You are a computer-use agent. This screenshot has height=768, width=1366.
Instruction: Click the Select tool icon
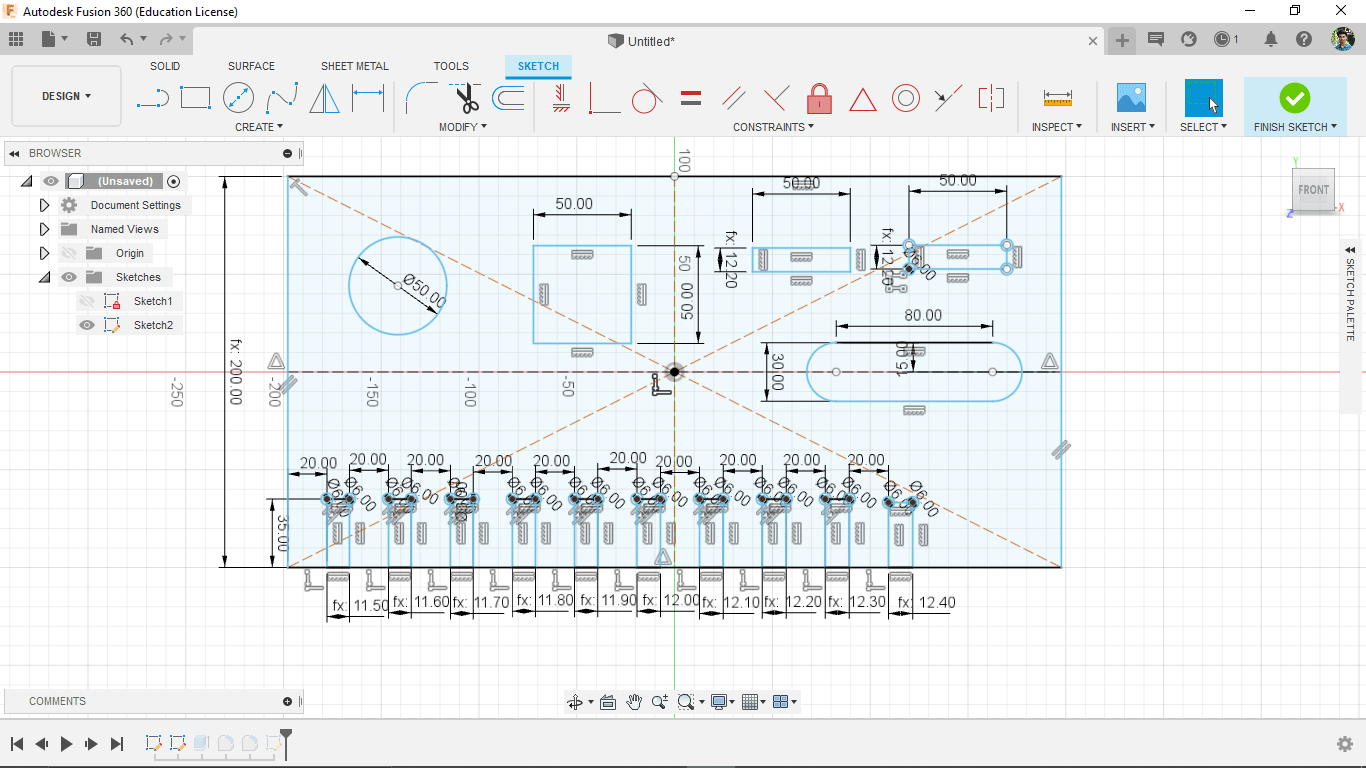click(1203, 98)
